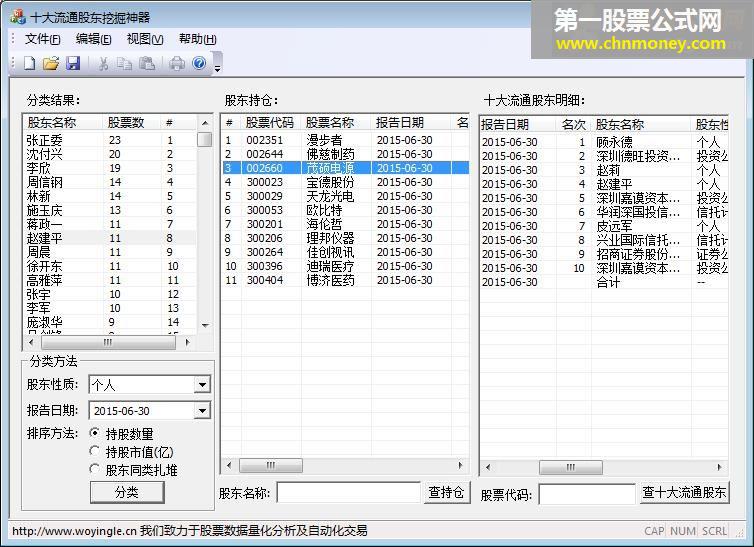Screen dimensions: 754x547
Task: Click the 名次 column header in 明细 list
Action: pos(574,124)
